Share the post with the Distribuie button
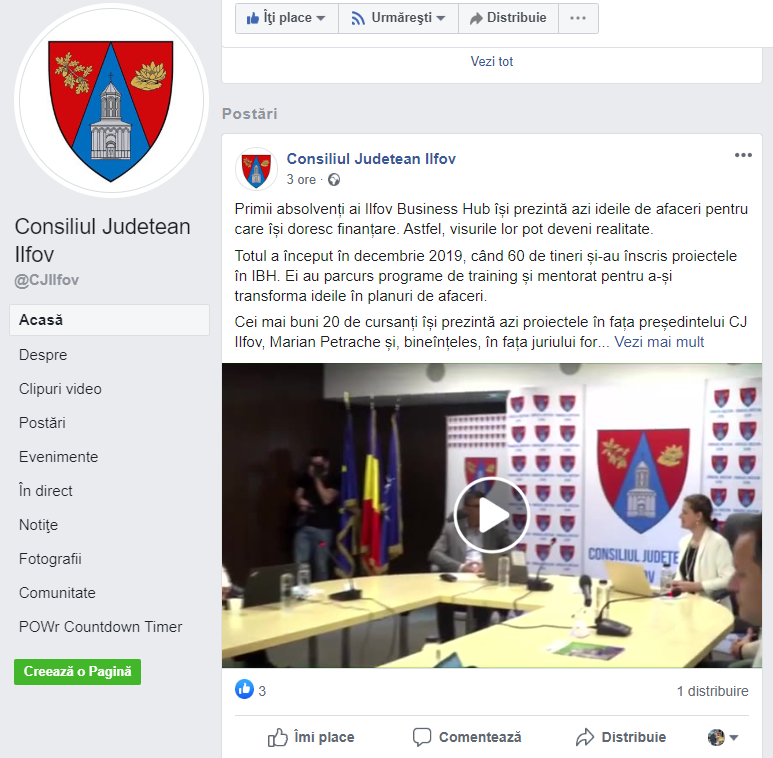The image size is (773, 758). point(621,737)
